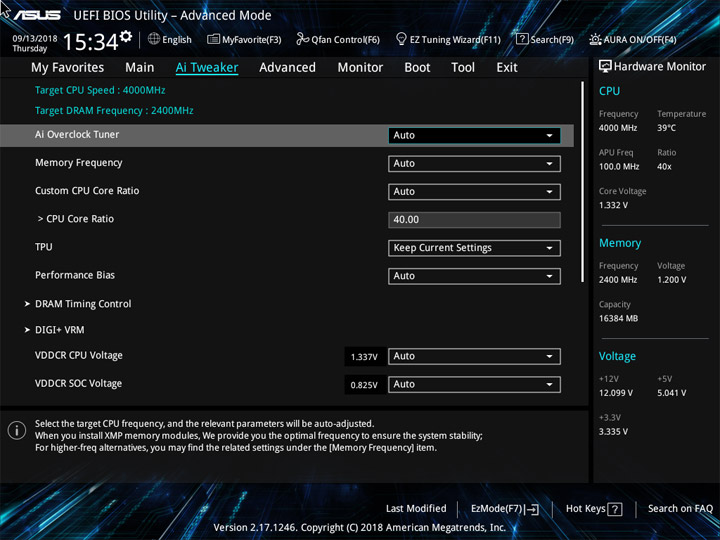
Task: Click the Memory heading in Hardware Monitor
Action: coord(620,243)
